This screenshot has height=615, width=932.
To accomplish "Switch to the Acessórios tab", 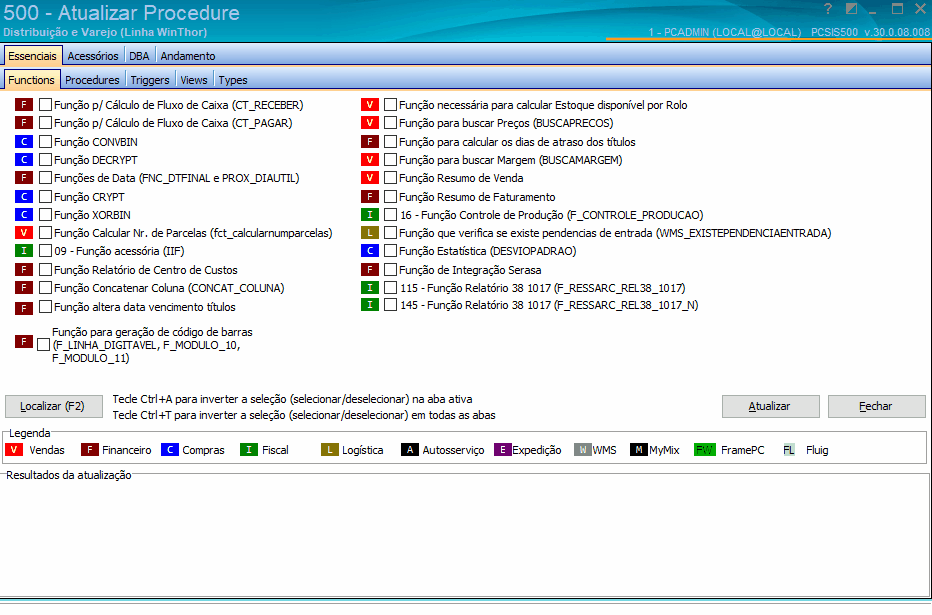I will click(x=93, y=56).
